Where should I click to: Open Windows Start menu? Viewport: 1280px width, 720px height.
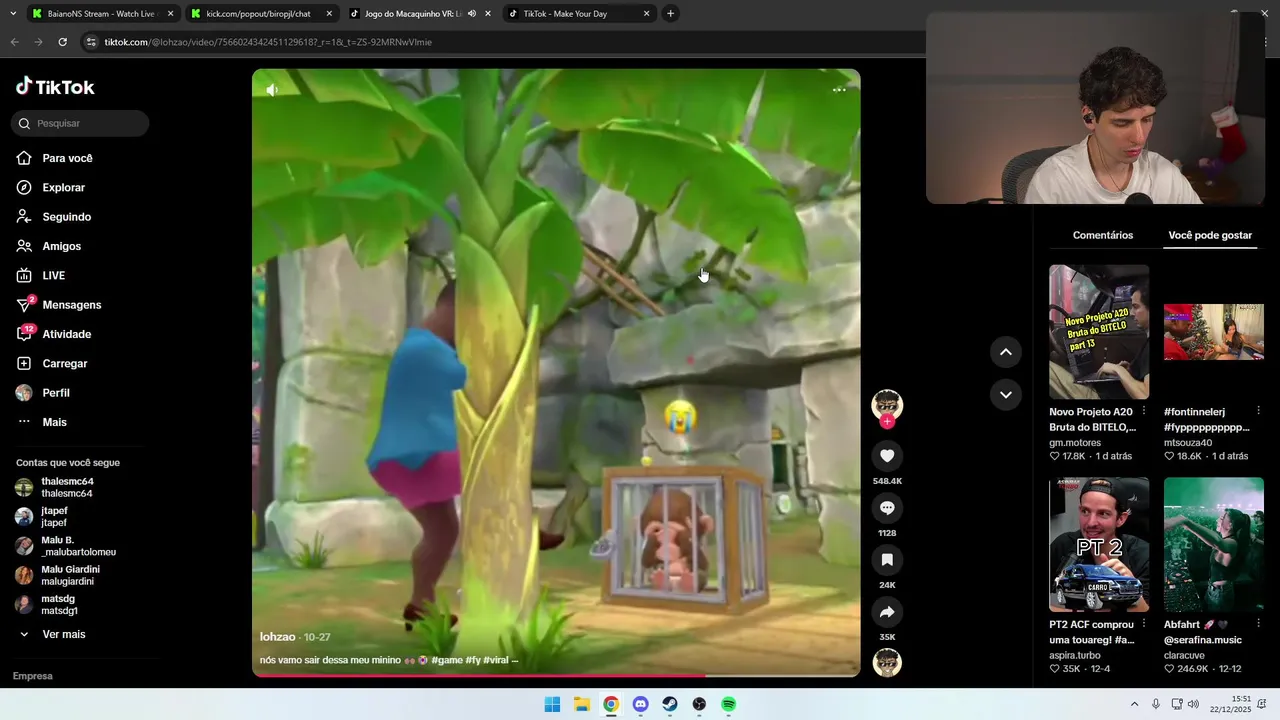point(552,704)
